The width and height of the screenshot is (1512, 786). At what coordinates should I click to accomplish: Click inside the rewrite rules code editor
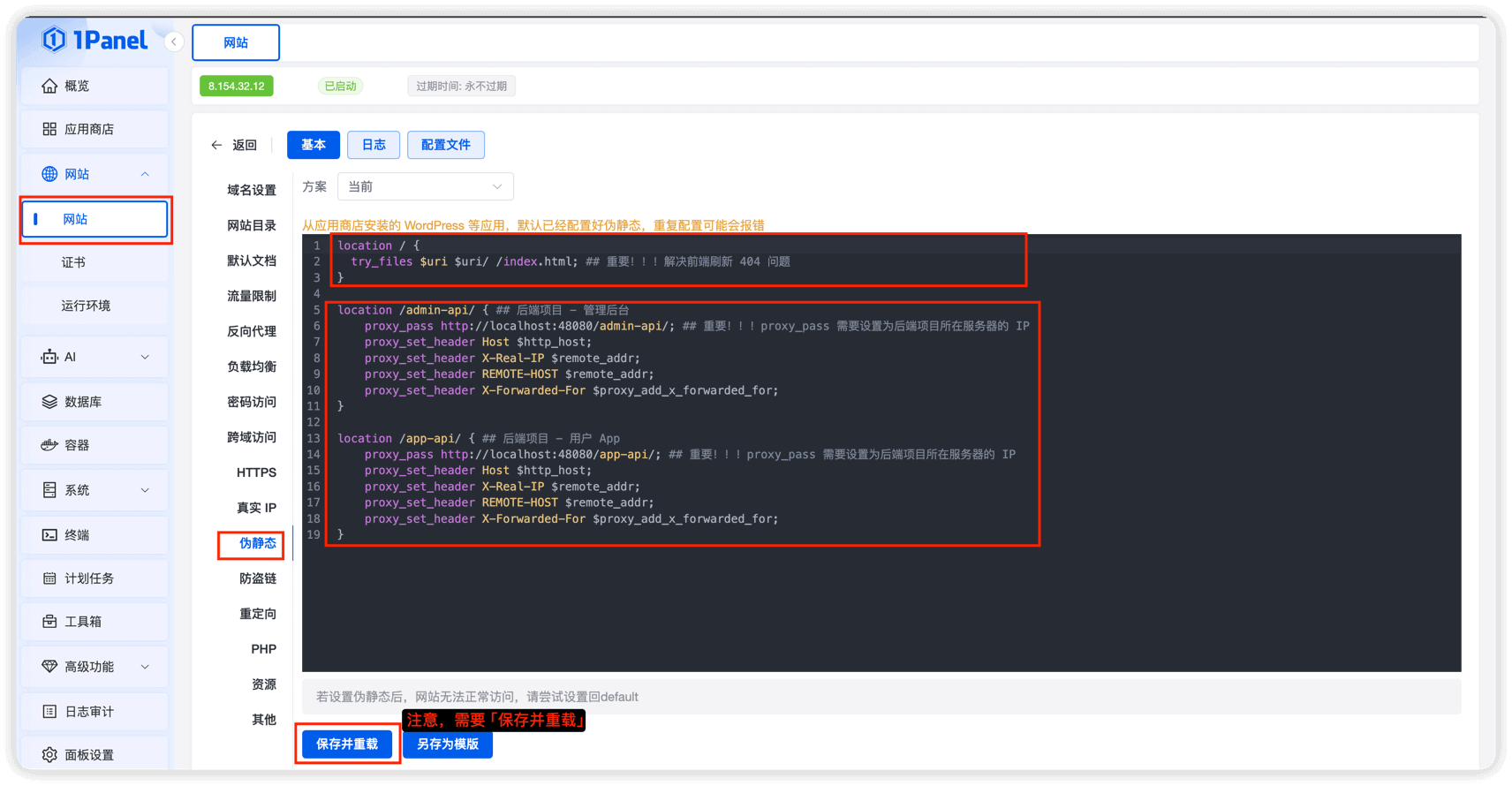coord(883,601)
